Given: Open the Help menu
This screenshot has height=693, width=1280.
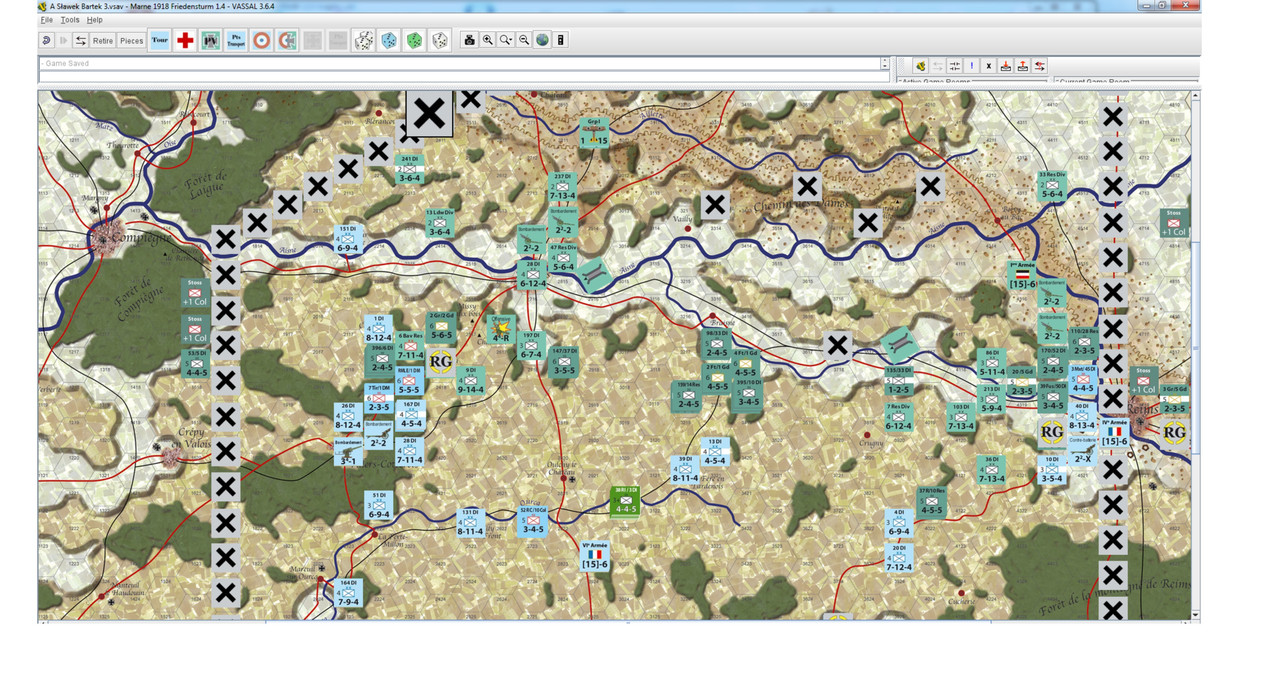Looking at the screenshot, I should [x=94, y=20].
